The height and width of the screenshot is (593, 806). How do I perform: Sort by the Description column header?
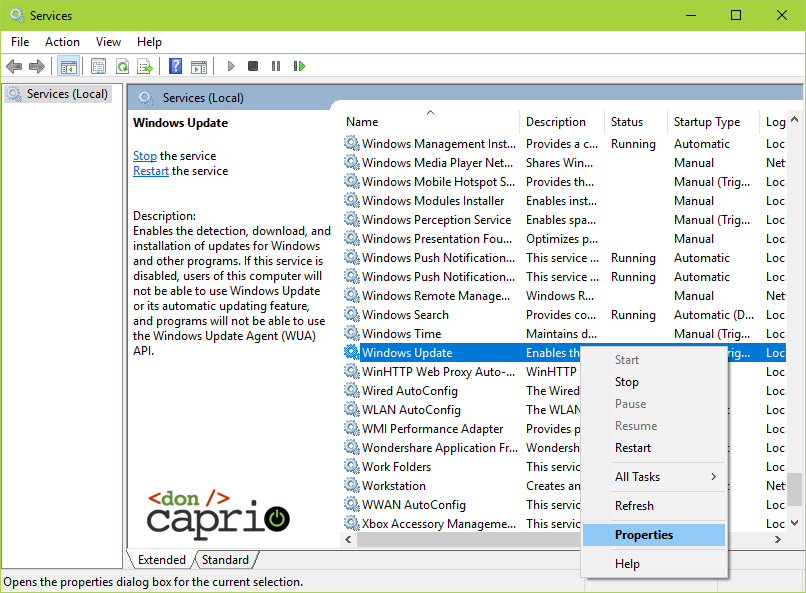562,122
